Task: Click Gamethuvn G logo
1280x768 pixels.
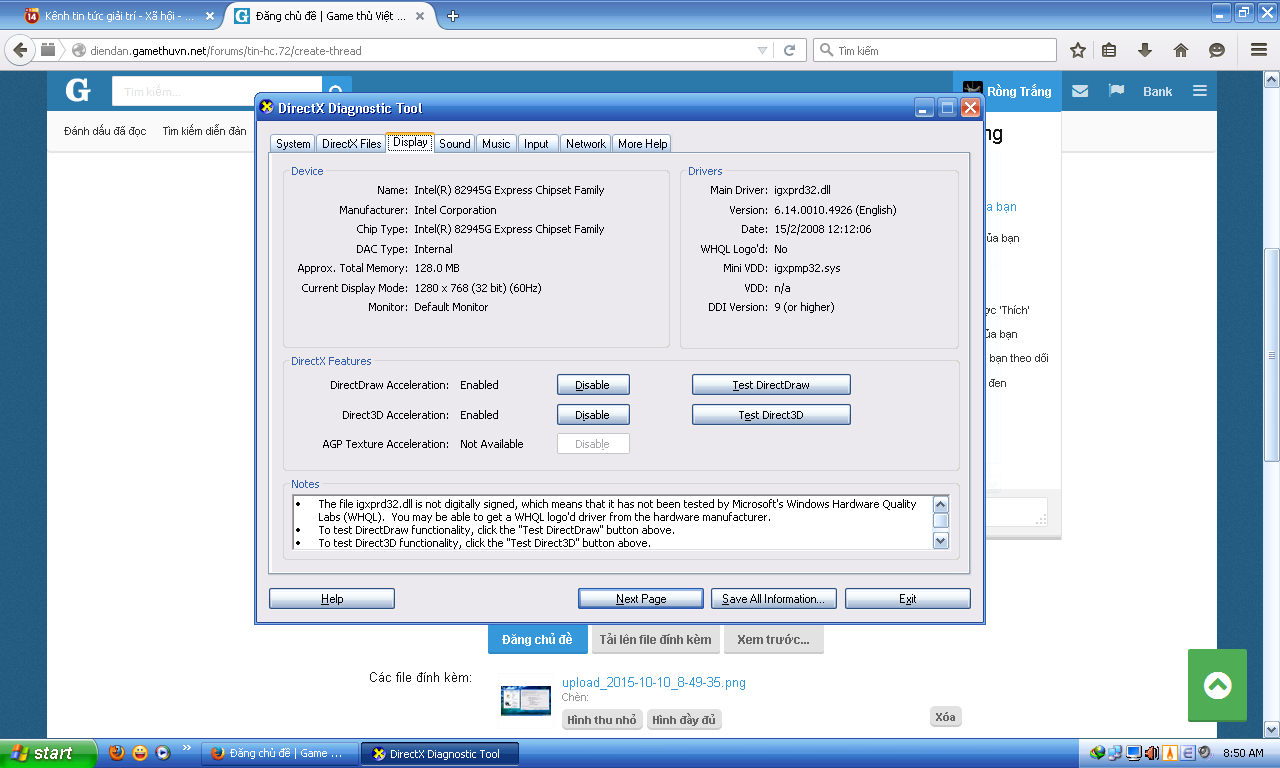Action: (x=77, y=91)
